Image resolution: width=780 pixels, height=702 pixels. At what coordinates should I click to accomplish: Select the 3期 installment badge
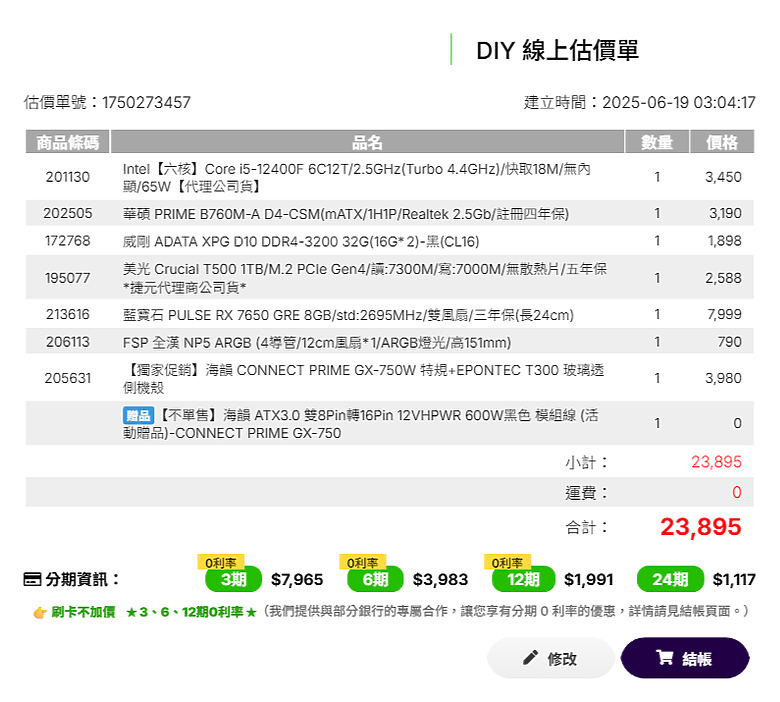(x=233, y=579)
